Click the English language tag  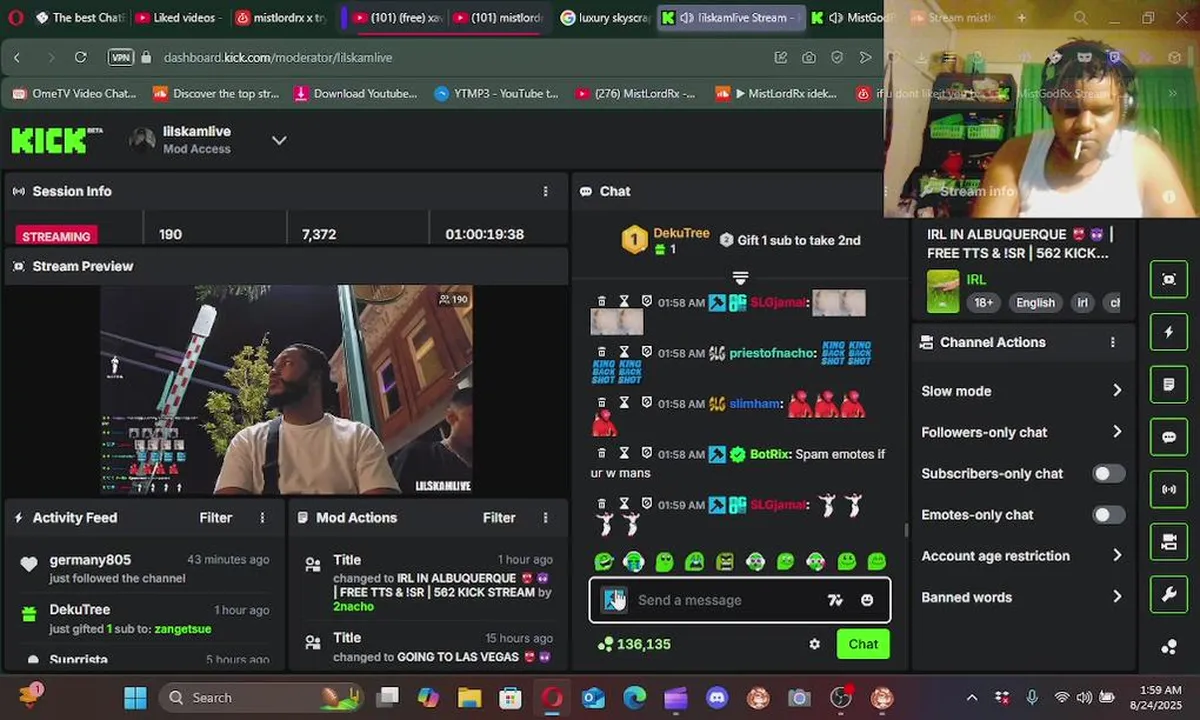pos(1035,303)
